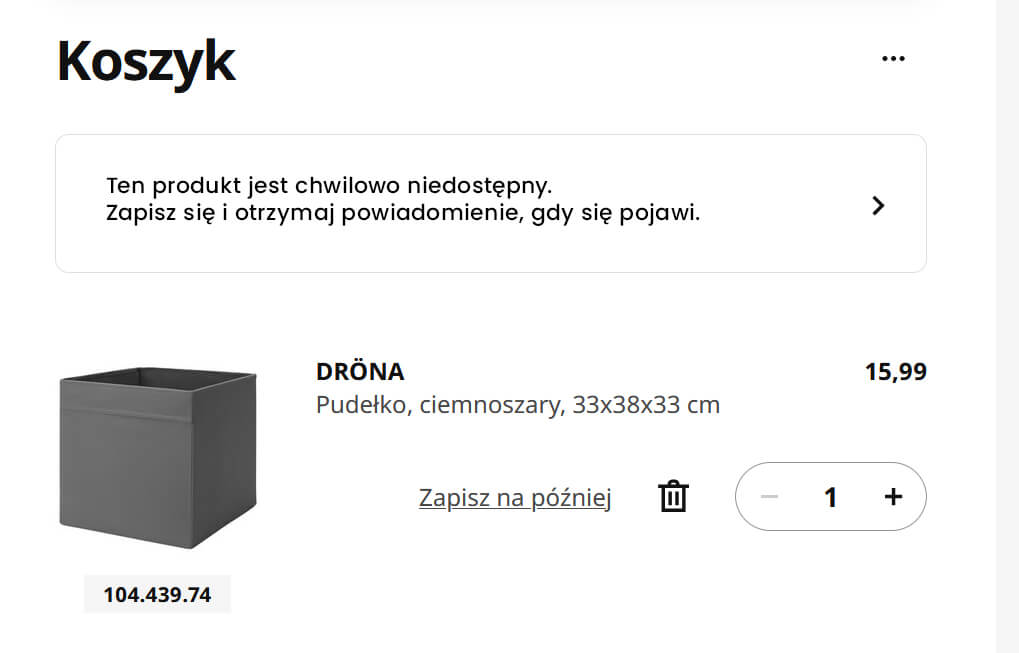Click the Koszyk heading
This screenshot has width=1019, height=653.
[x=147, y=61]
